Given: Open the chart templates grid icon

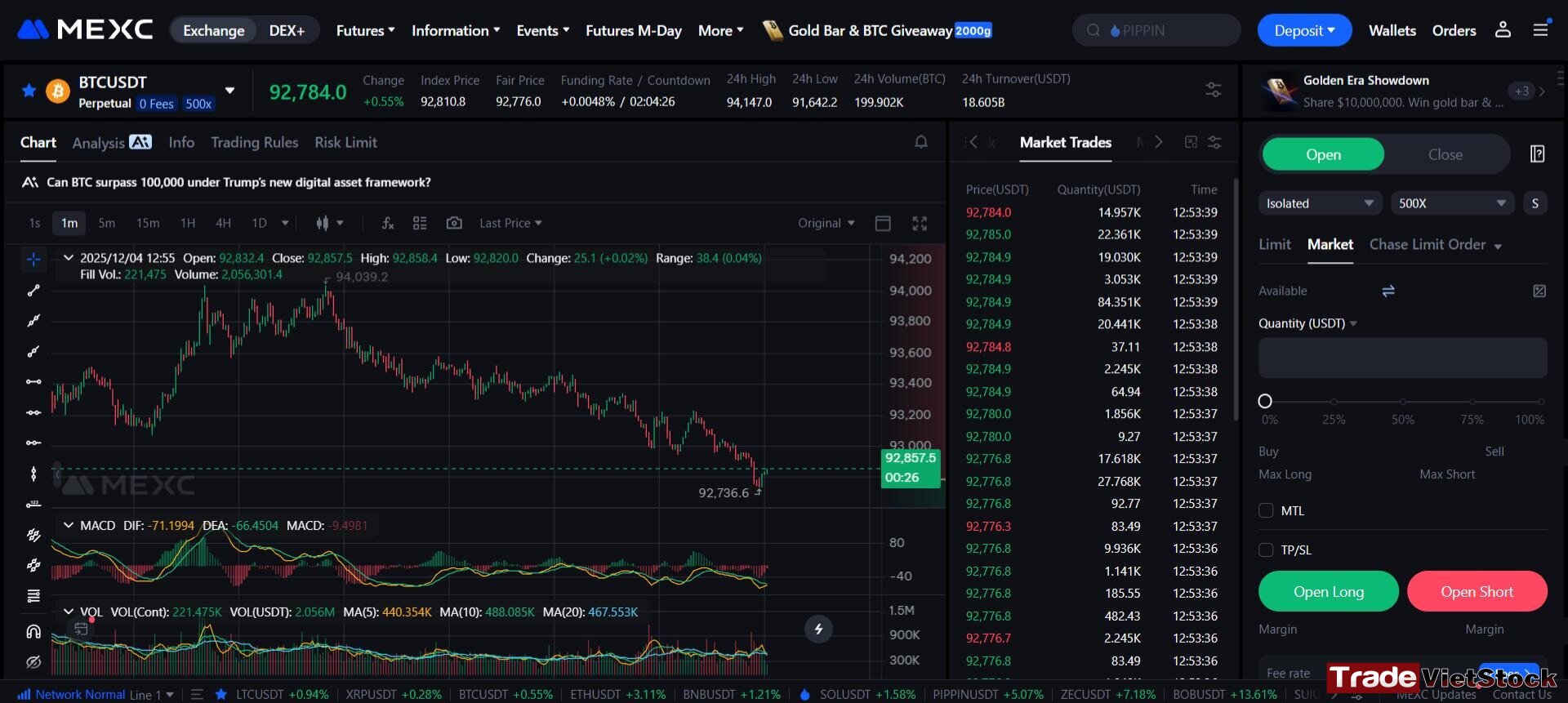Looking at the screenshot, I should click(x=420, y=223).
